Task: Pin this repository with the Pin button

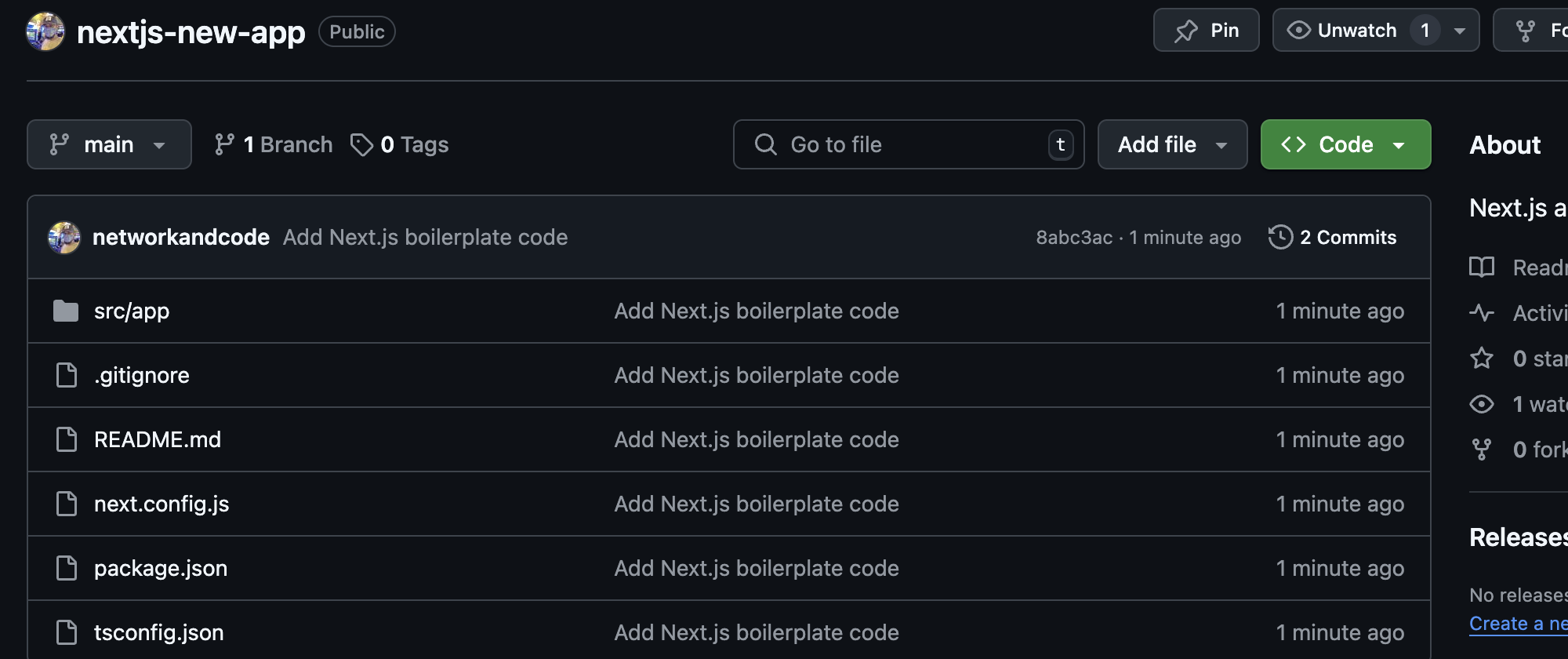Action: point(1206,30)
